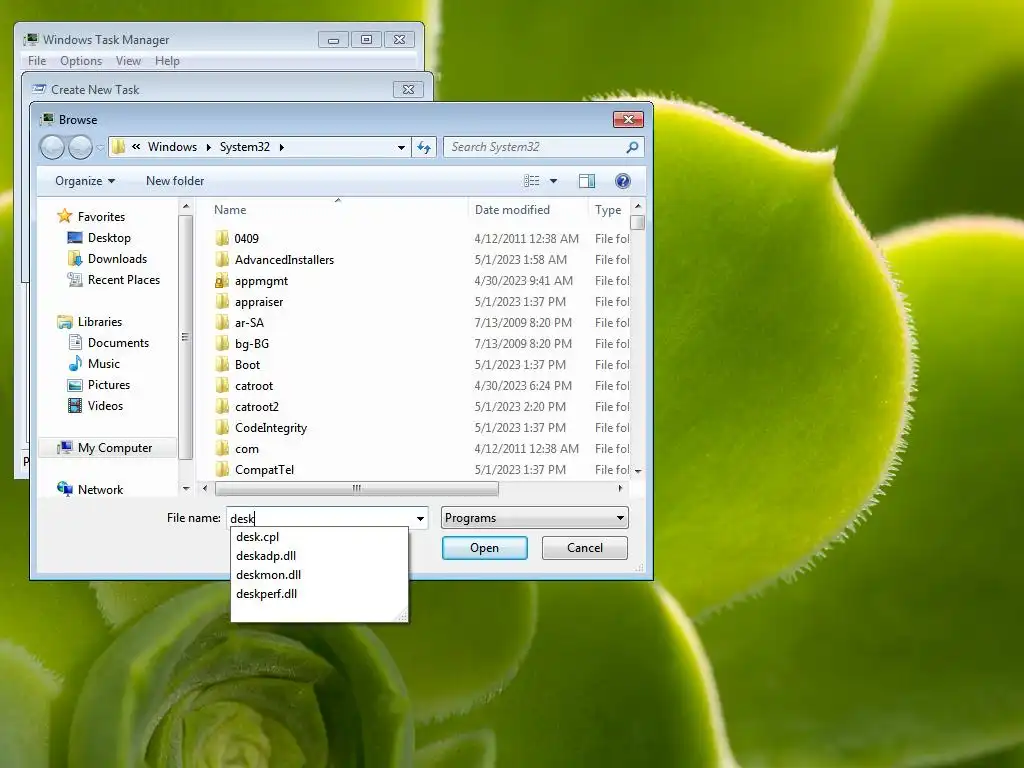
Task: Click the Create New Task title icon
Action: pyautogui.click(x=39, y=89)
